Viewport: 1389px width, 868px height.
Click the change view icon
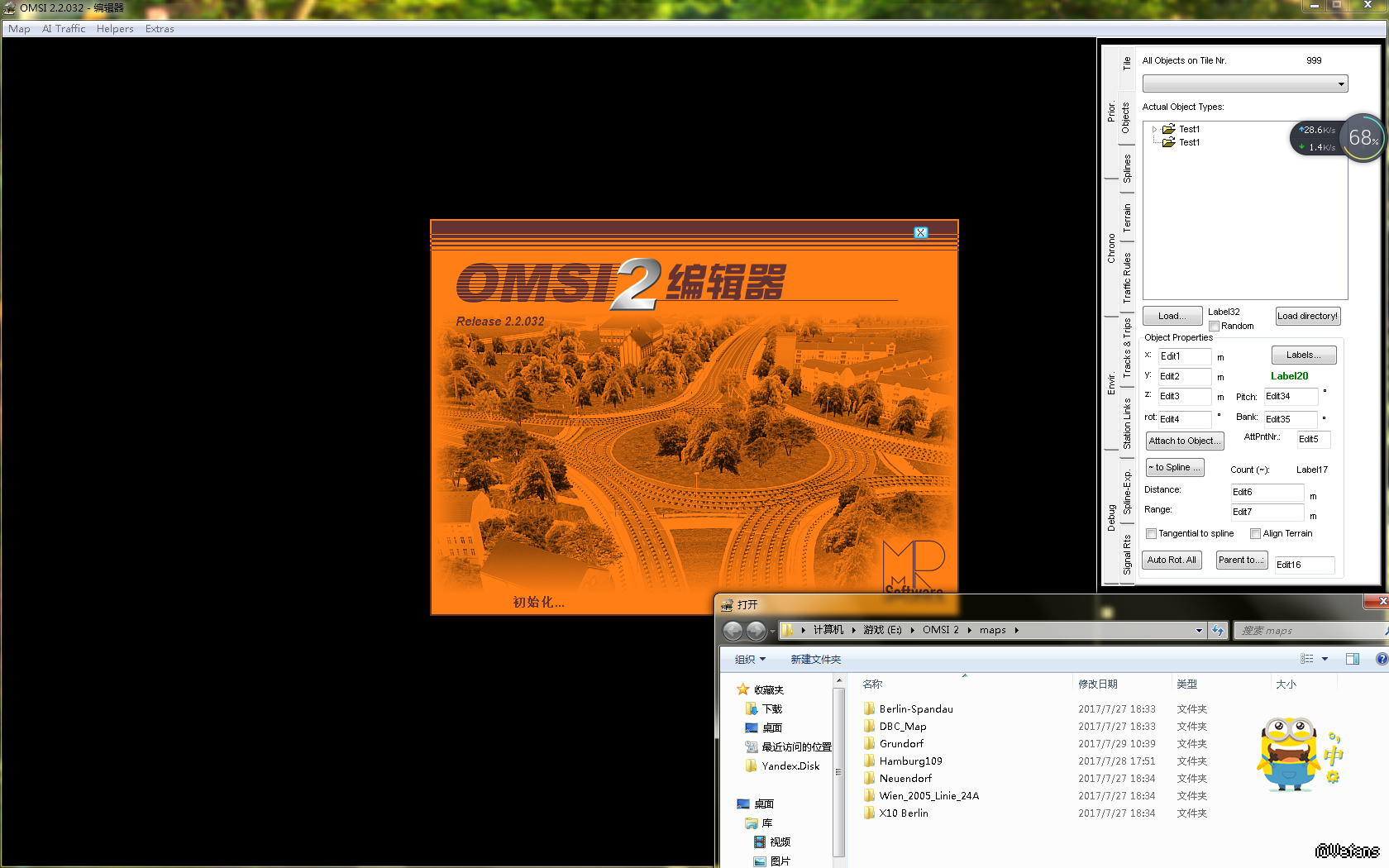(x=1307, y=659)
